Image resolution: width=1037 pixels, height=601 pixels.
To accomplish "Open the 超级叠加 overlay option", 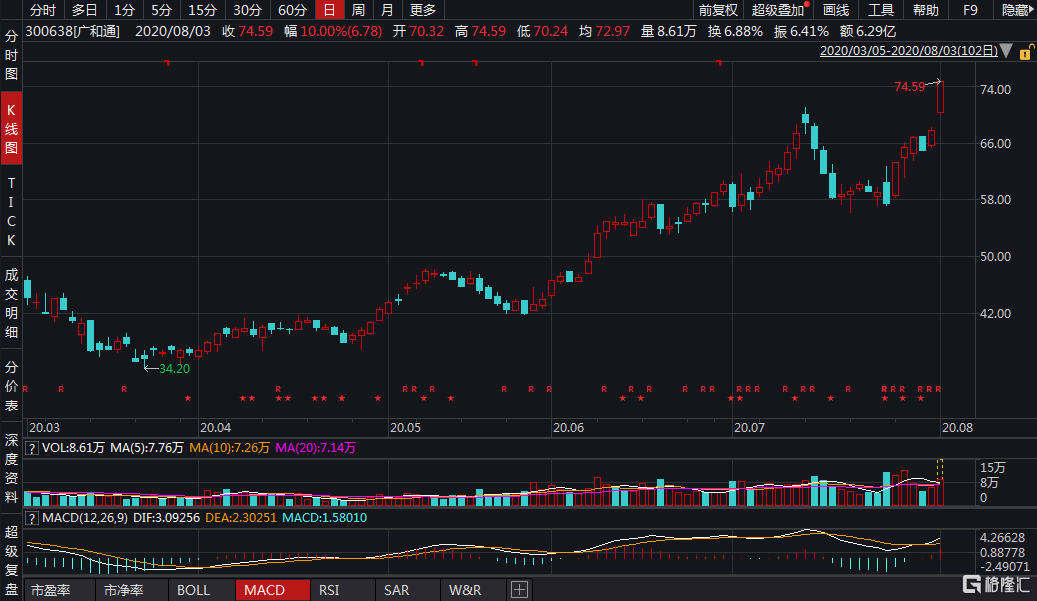I will point(778,10).
